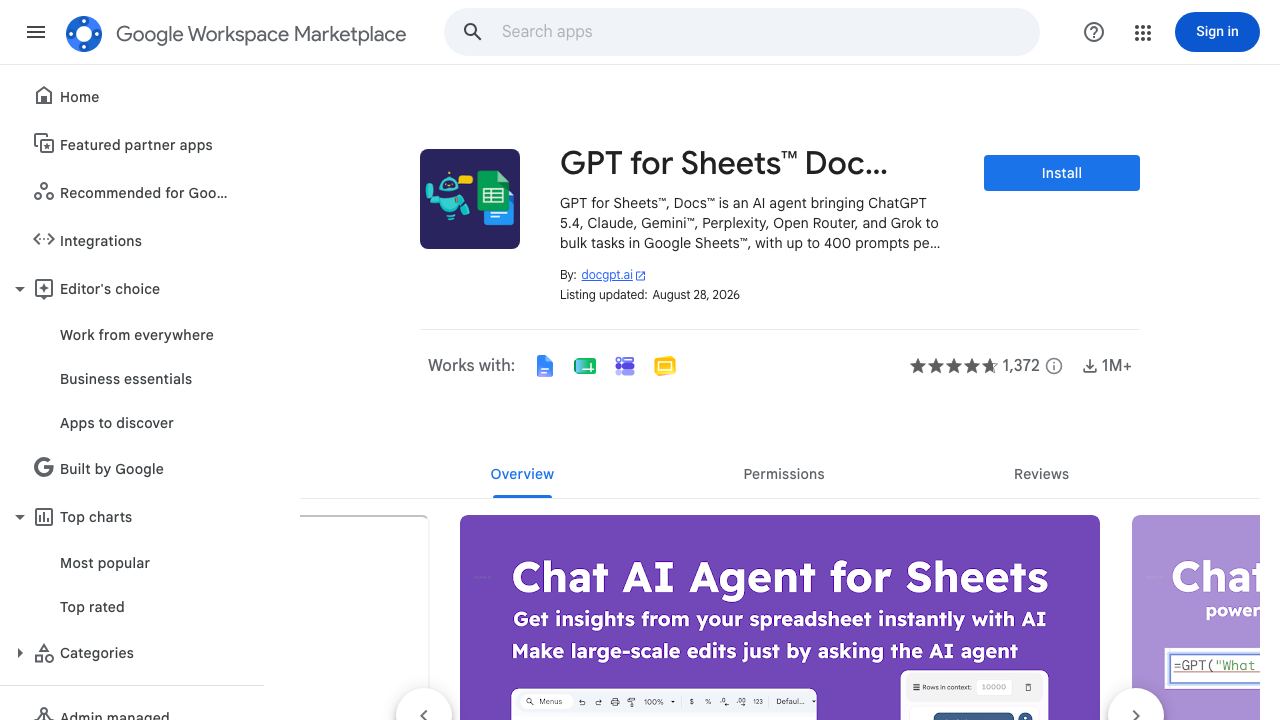Click the external link icon beside docgpt.ai
The width and height of the screenshot is (1280, 720).
[641, 276]
